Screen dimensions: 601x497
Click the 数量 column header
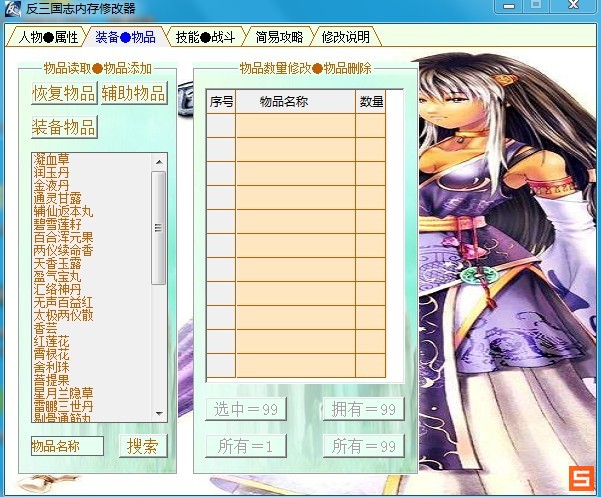(371, 102)
